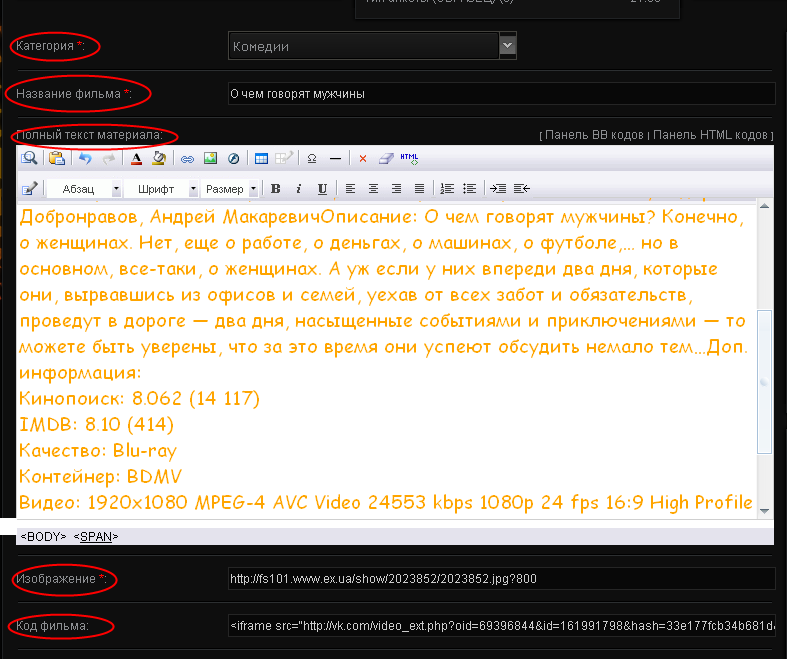Open Панель BB кодов link
The height and width of the screenshot is (659, 787).
point(594,135)
